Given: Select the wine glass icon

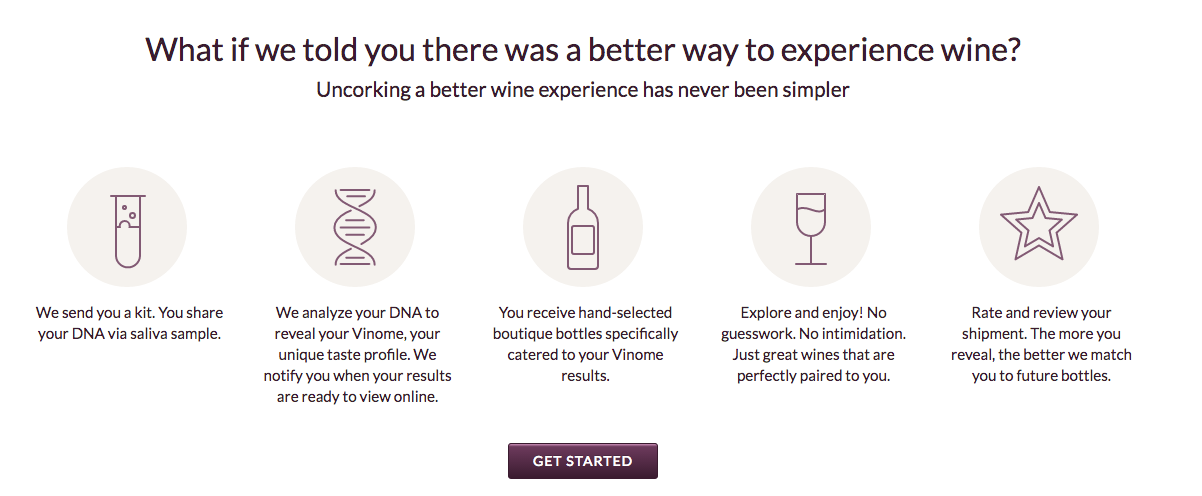Looking at the screenshot, I should (x=811, y=226).
